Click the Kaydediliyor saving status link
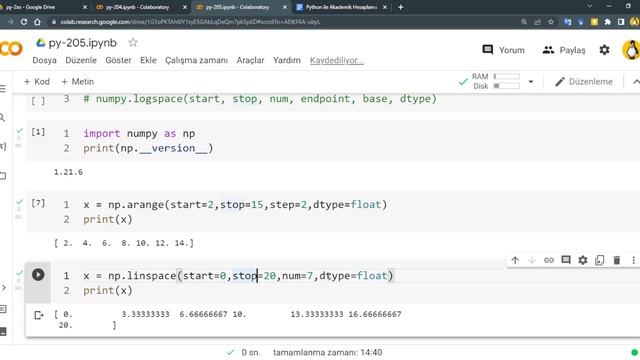 (337, 60)
